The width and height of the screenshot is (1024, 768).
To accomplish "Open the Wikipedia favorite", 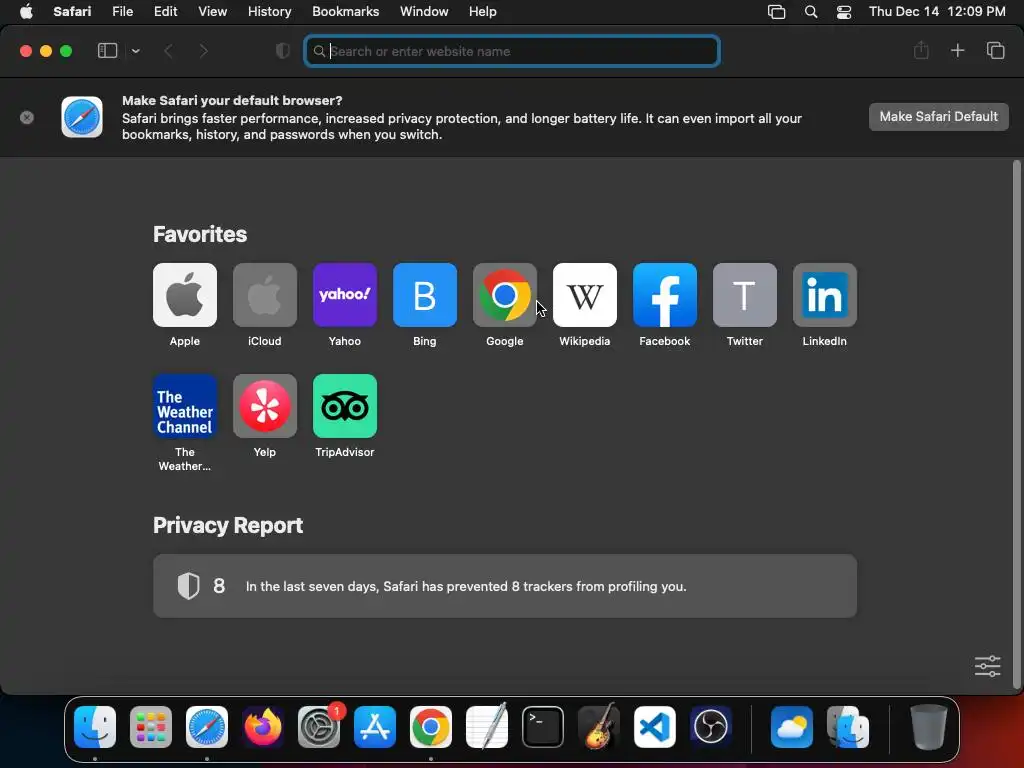I will (584, 295).
